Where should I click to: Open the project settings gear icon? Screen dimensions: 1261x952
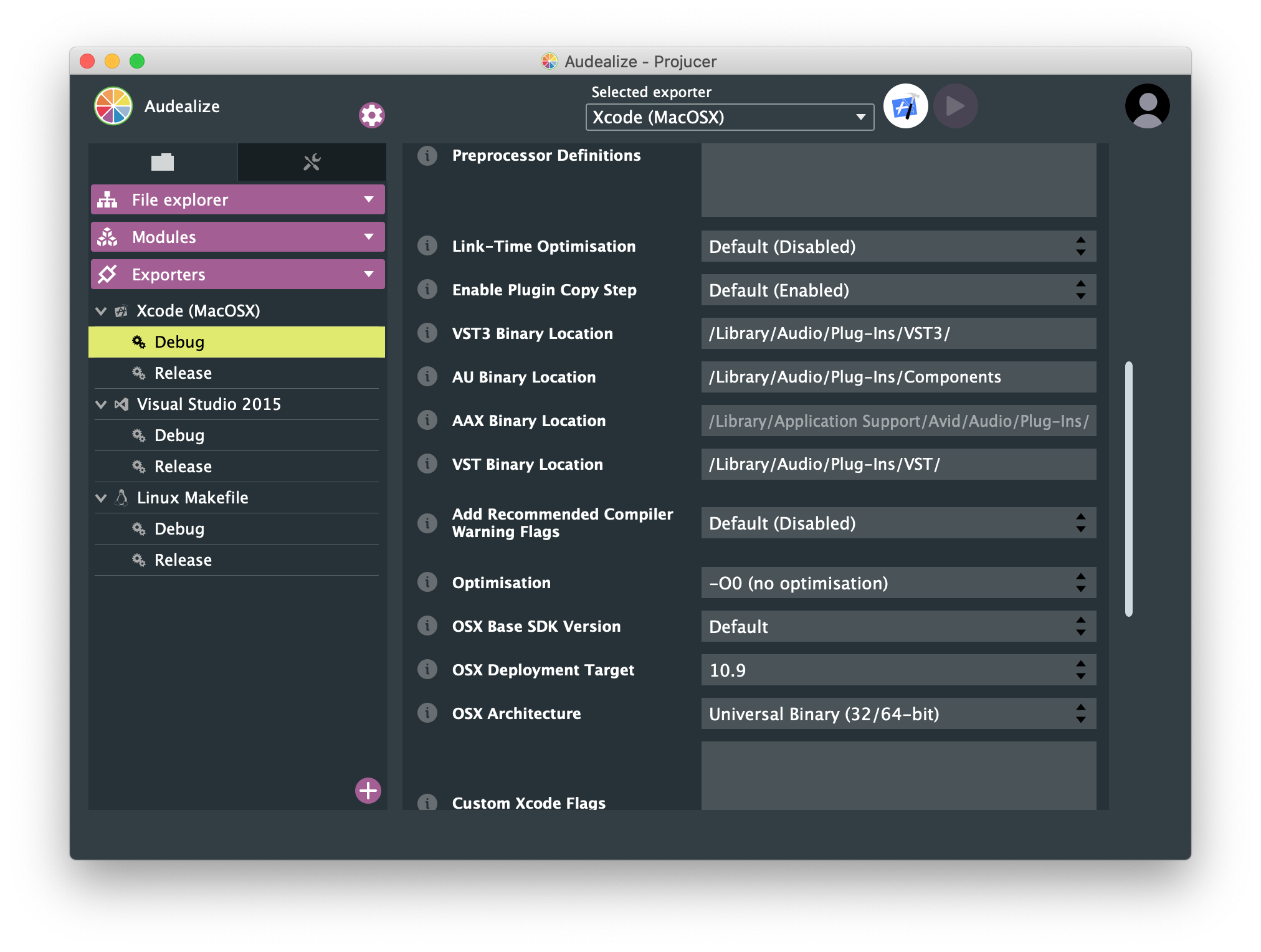371,115
